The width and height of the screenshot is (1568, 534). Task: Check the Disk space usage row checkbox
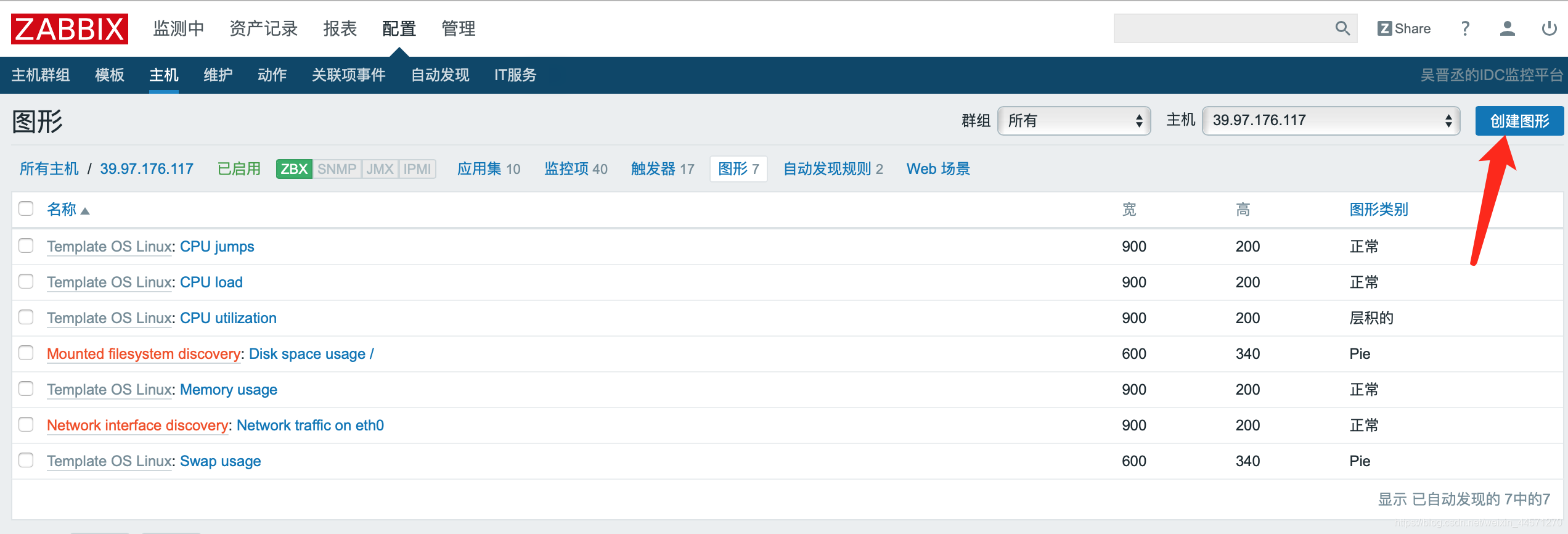click(x=26, y=353)
